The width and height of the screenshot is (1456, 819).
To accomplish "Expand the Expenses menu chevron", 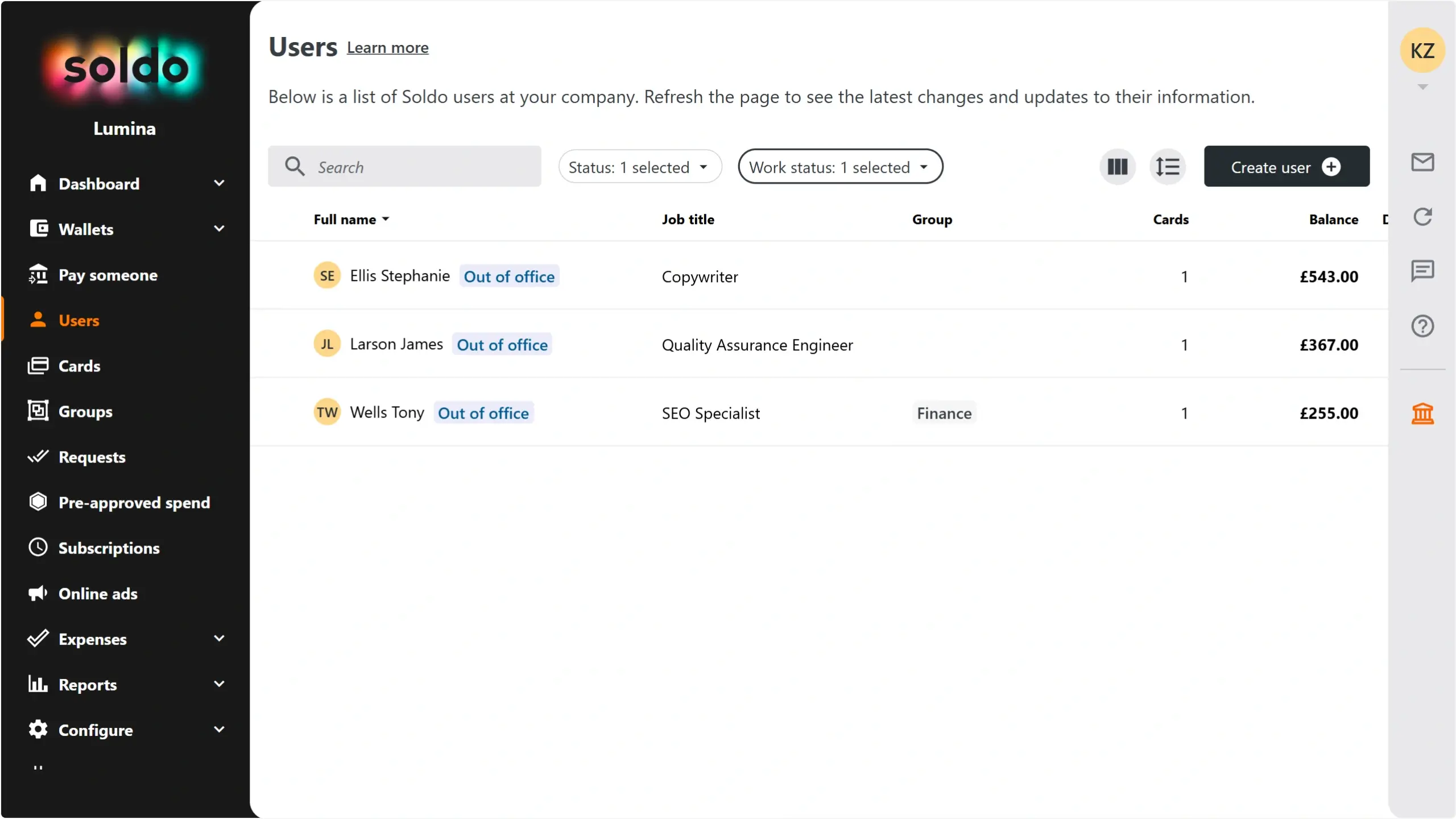I will pyautogui.click(x=219, y=639).
